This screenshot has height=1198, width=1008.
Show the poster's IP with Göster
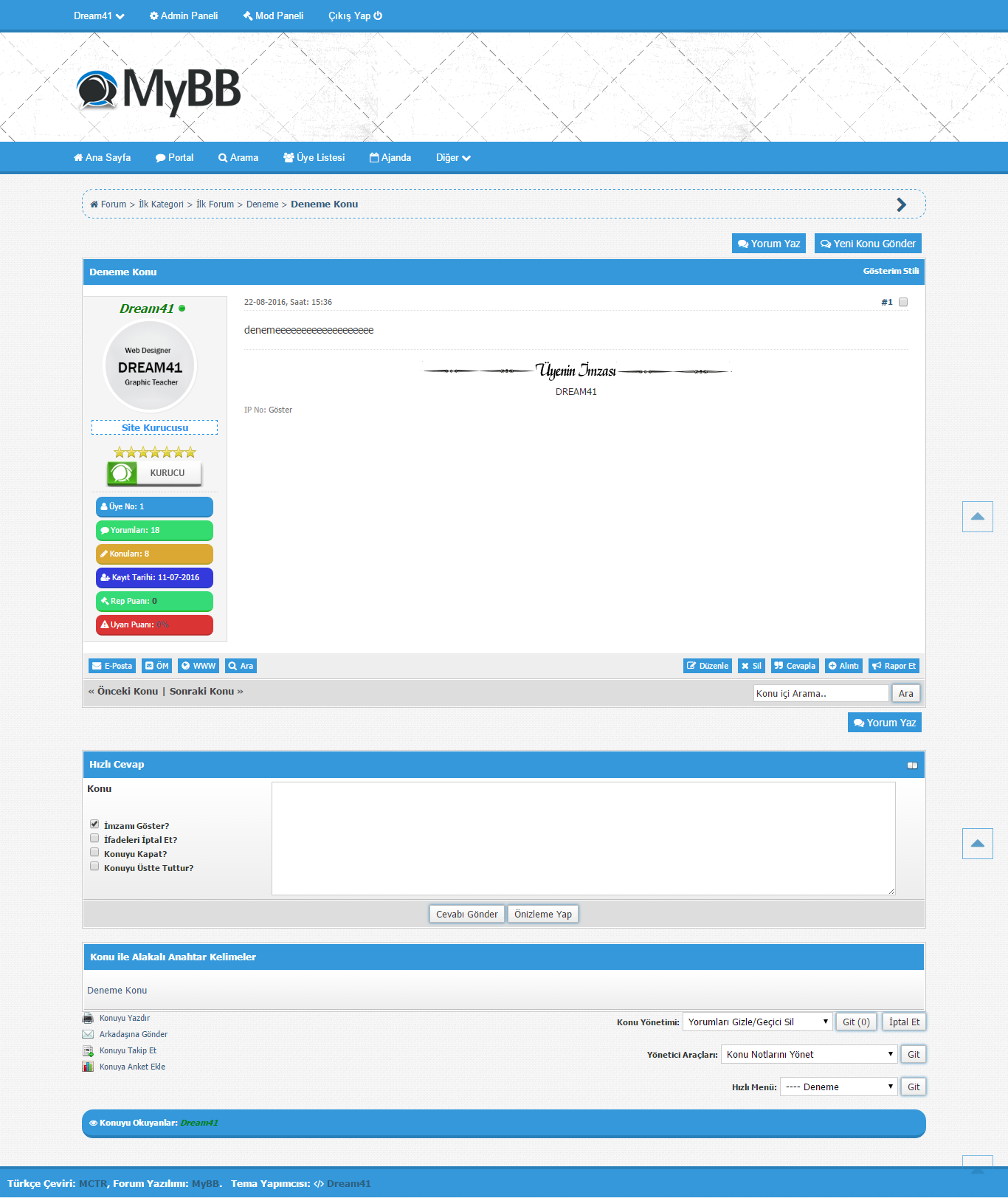pyautogui.click(x=280, y=410)
